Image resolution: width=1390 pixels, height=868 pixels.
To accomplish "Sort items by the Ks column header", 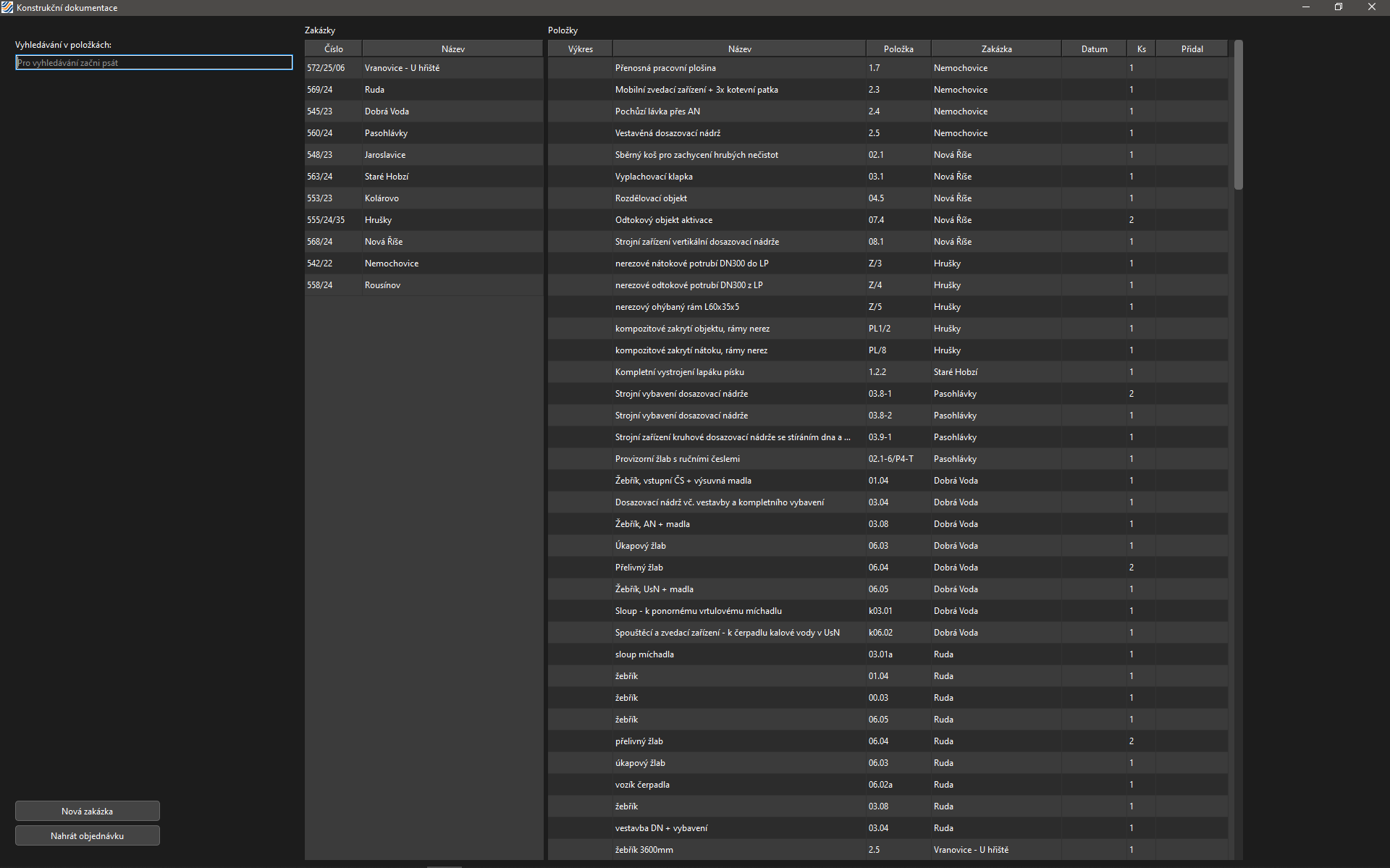I will 1141,48.
